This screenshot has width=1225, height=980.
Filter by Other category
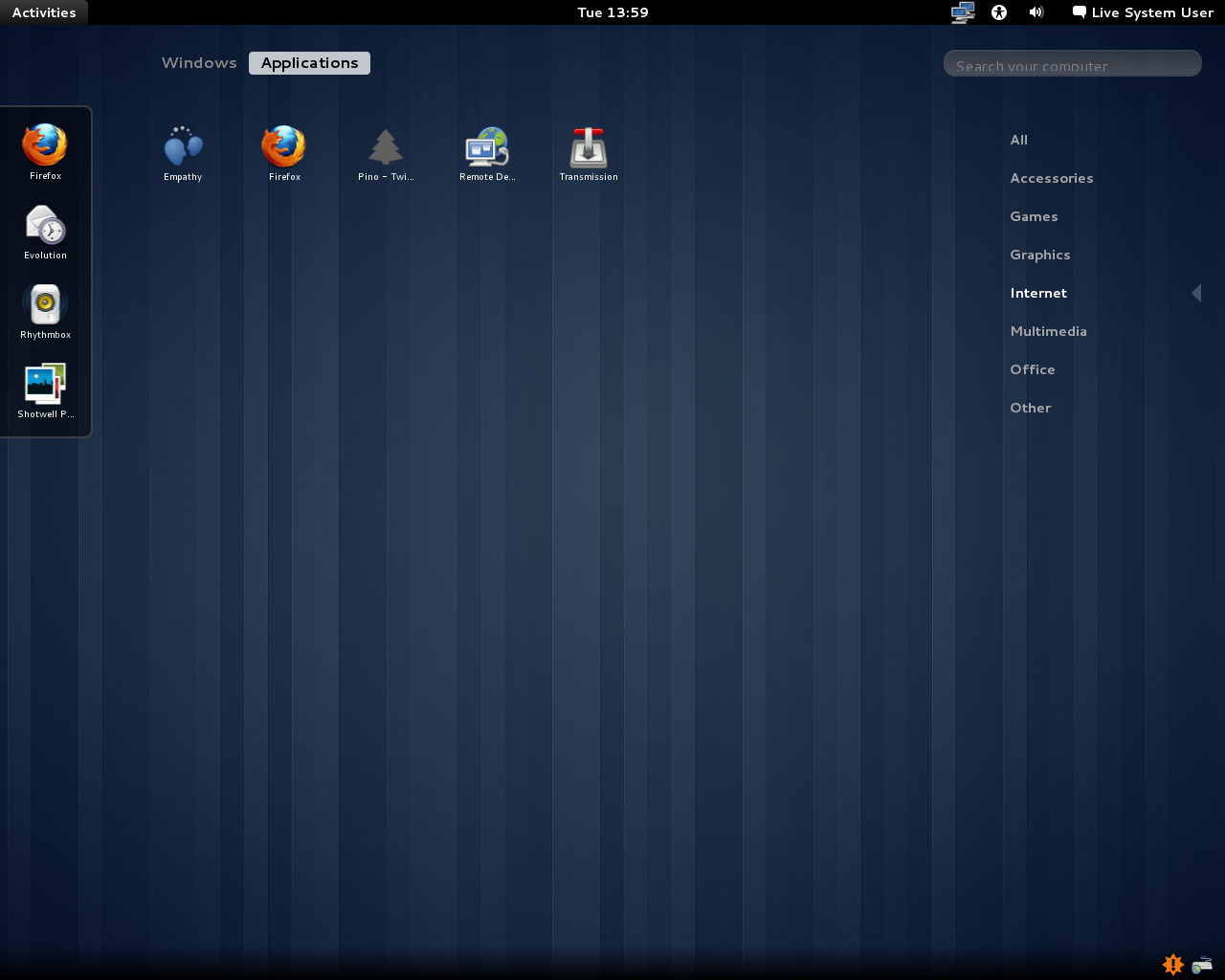[1031, 408]
